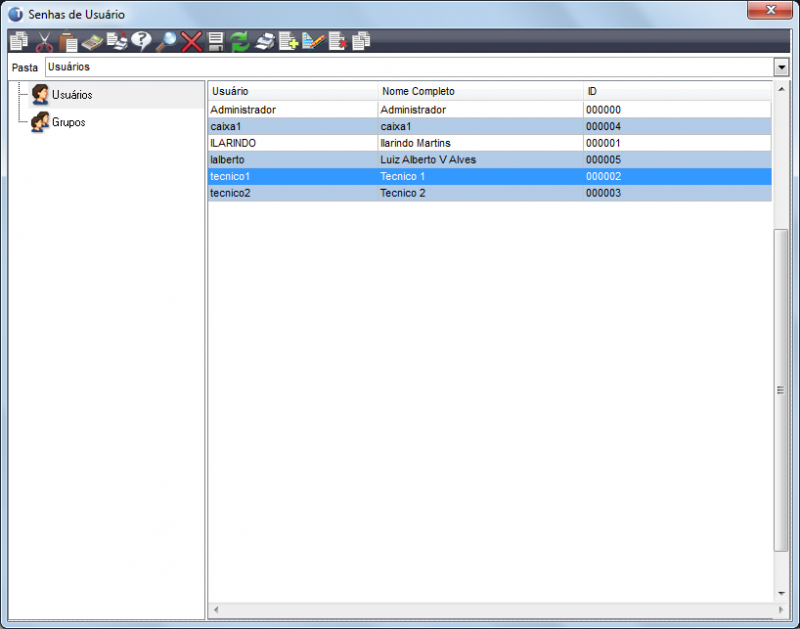Select the ILARINDO user row

coord(490,143)
